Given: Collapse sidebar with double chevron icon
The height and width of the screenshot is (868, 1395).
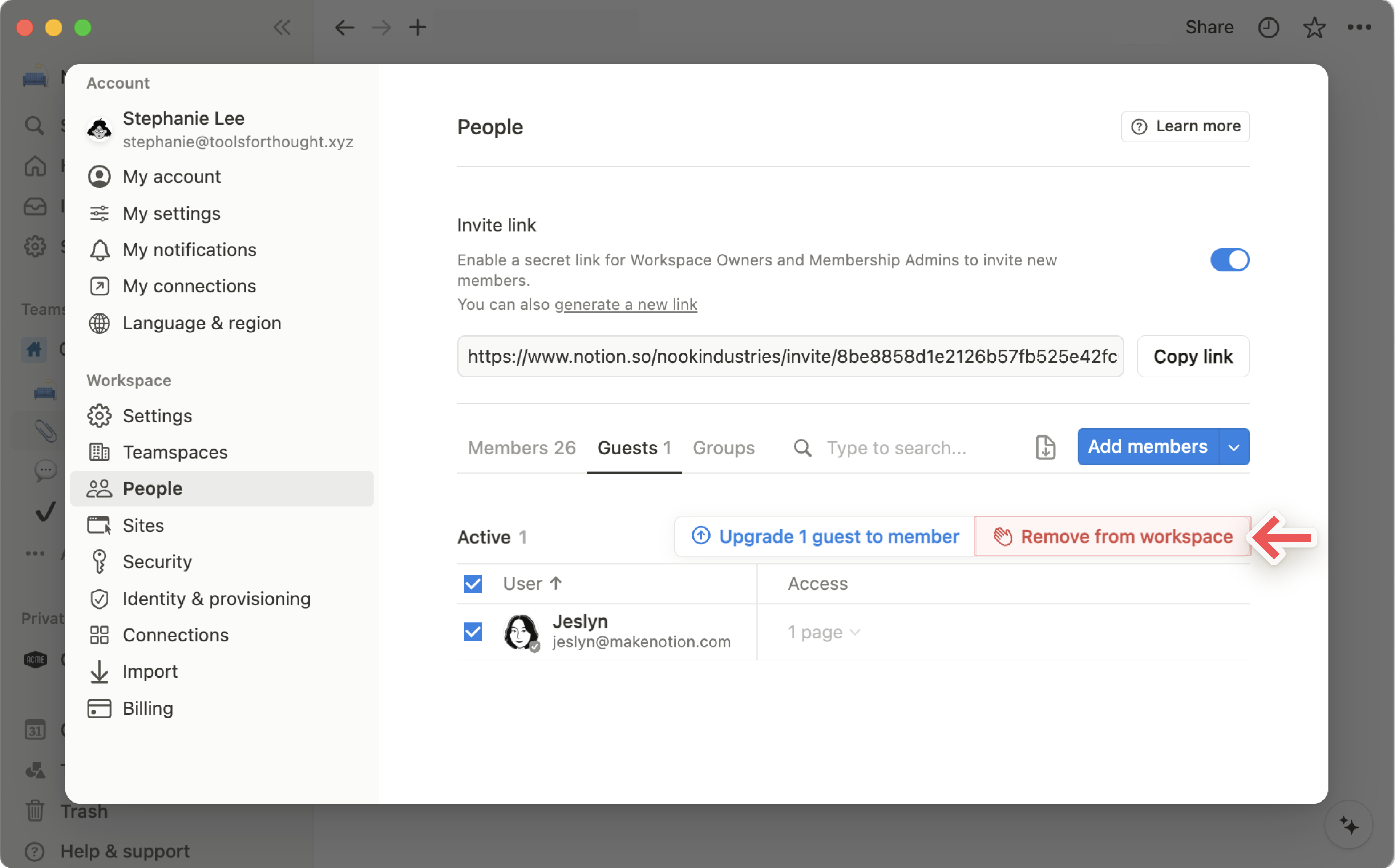Looking at the screenshot, I should coord(282,27).
